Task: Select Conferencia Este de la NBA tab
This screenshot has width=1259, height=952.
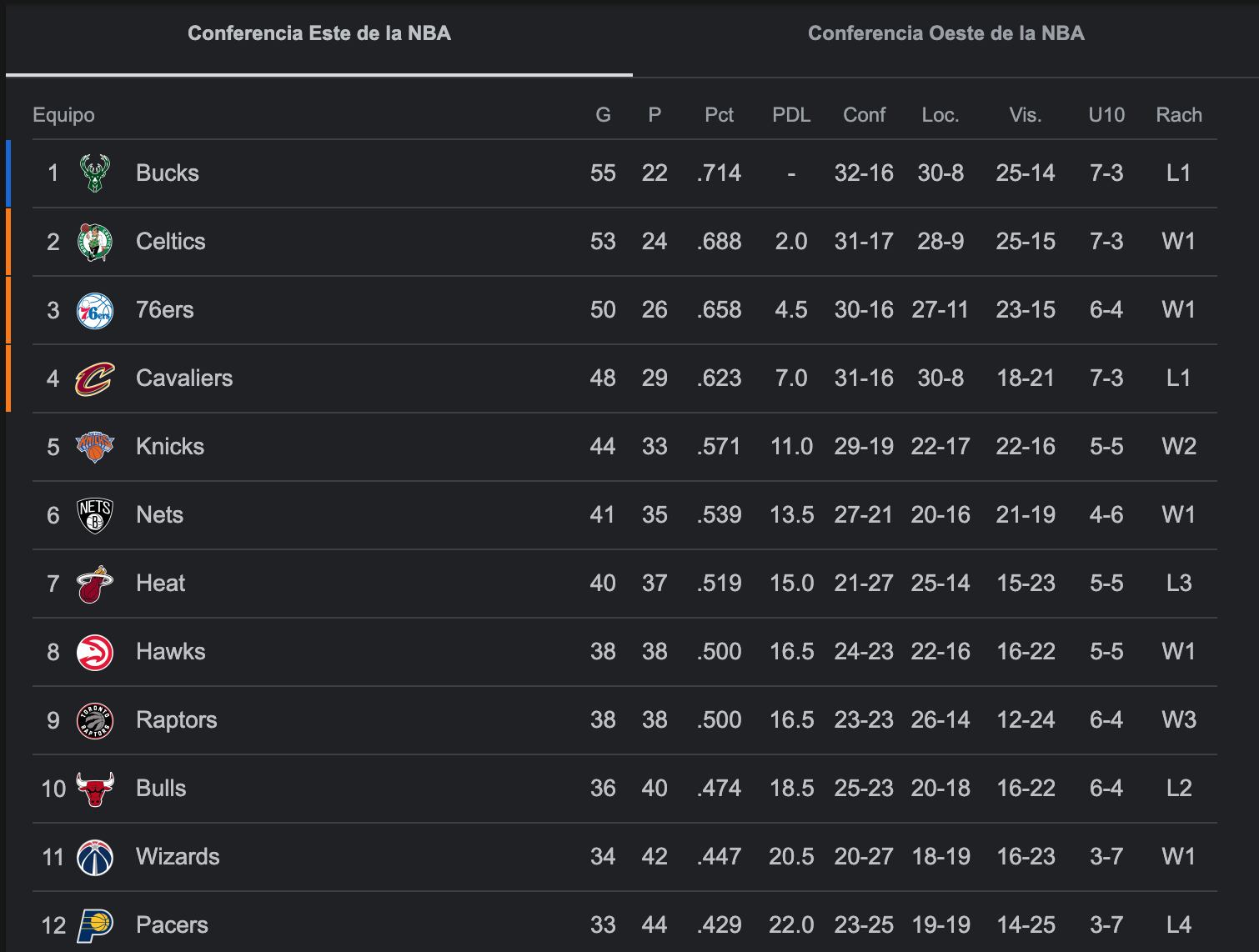Action: coord(319,34)
